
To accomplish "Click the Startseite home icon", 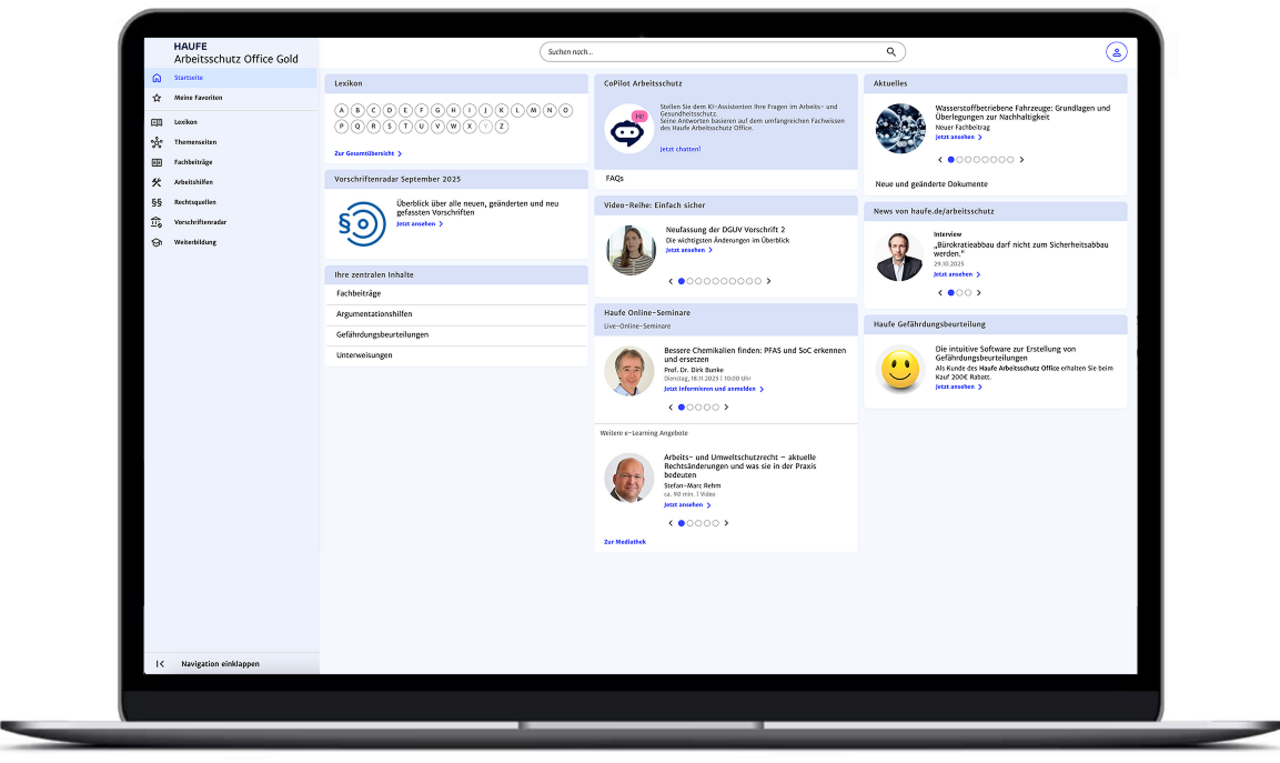I will click(x=157, y=78).
